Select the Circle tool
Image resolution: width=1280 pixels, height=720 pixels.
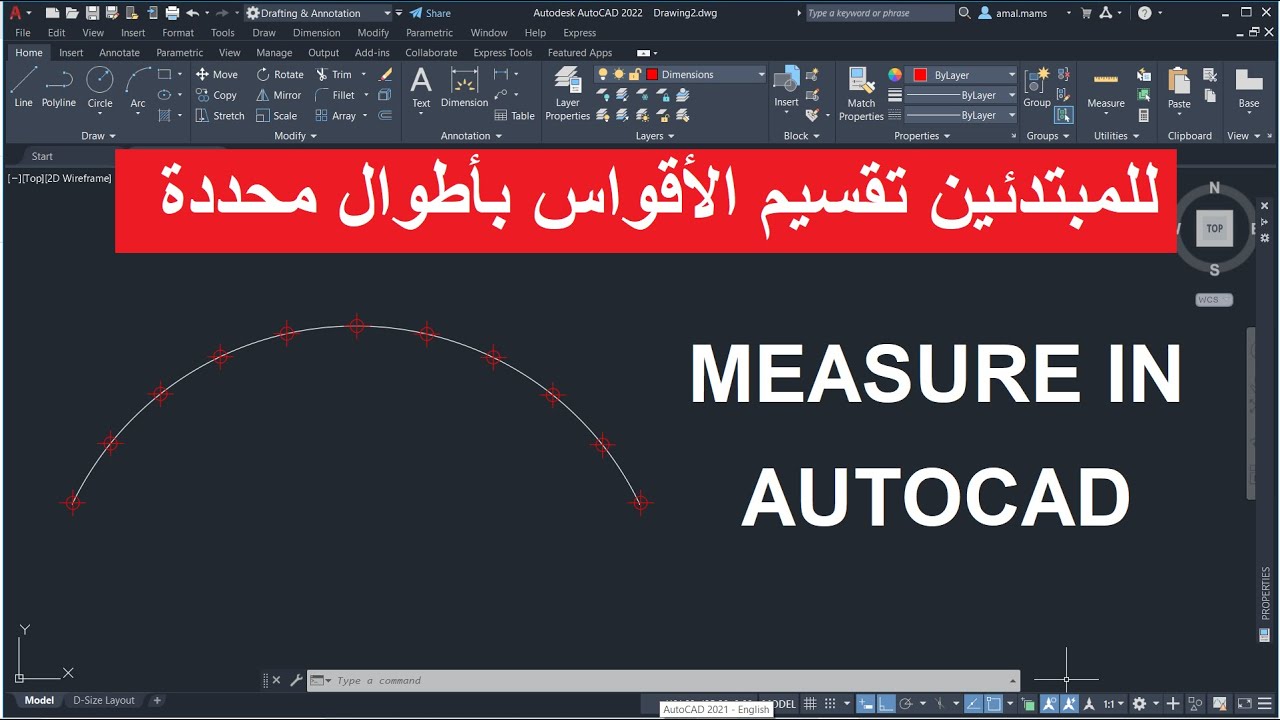click(x=100, y=88)
